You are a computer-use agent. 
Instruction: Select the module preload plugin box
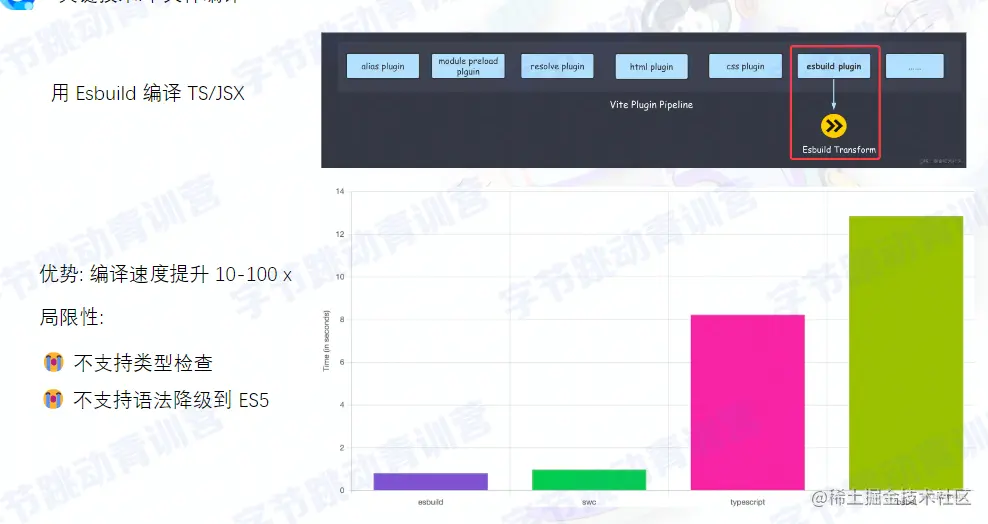(468, 66)
